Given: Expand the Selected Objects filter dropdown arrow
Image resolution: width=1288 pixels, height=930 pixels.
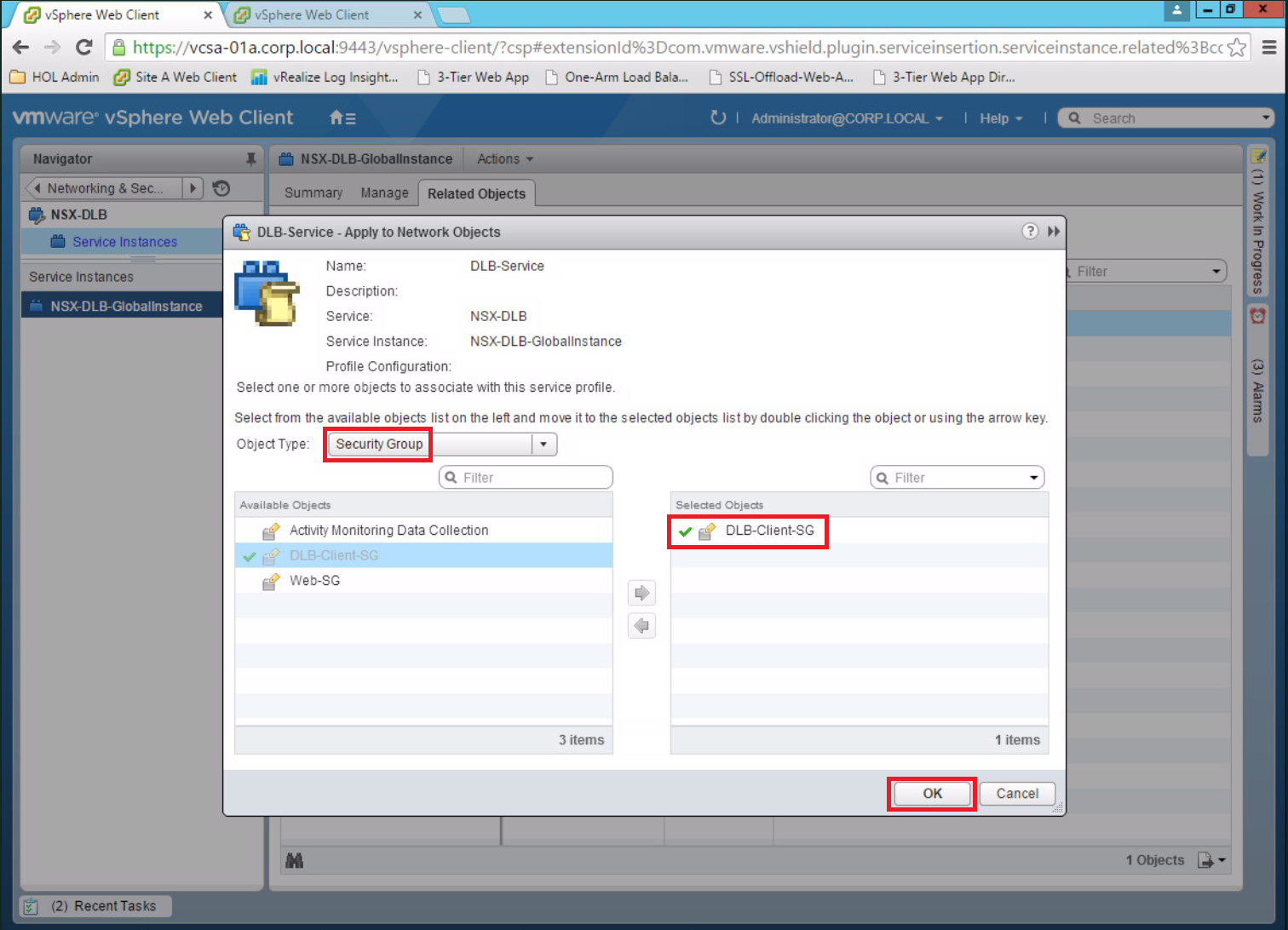Looking at the screenshot, I should 1034,478.
